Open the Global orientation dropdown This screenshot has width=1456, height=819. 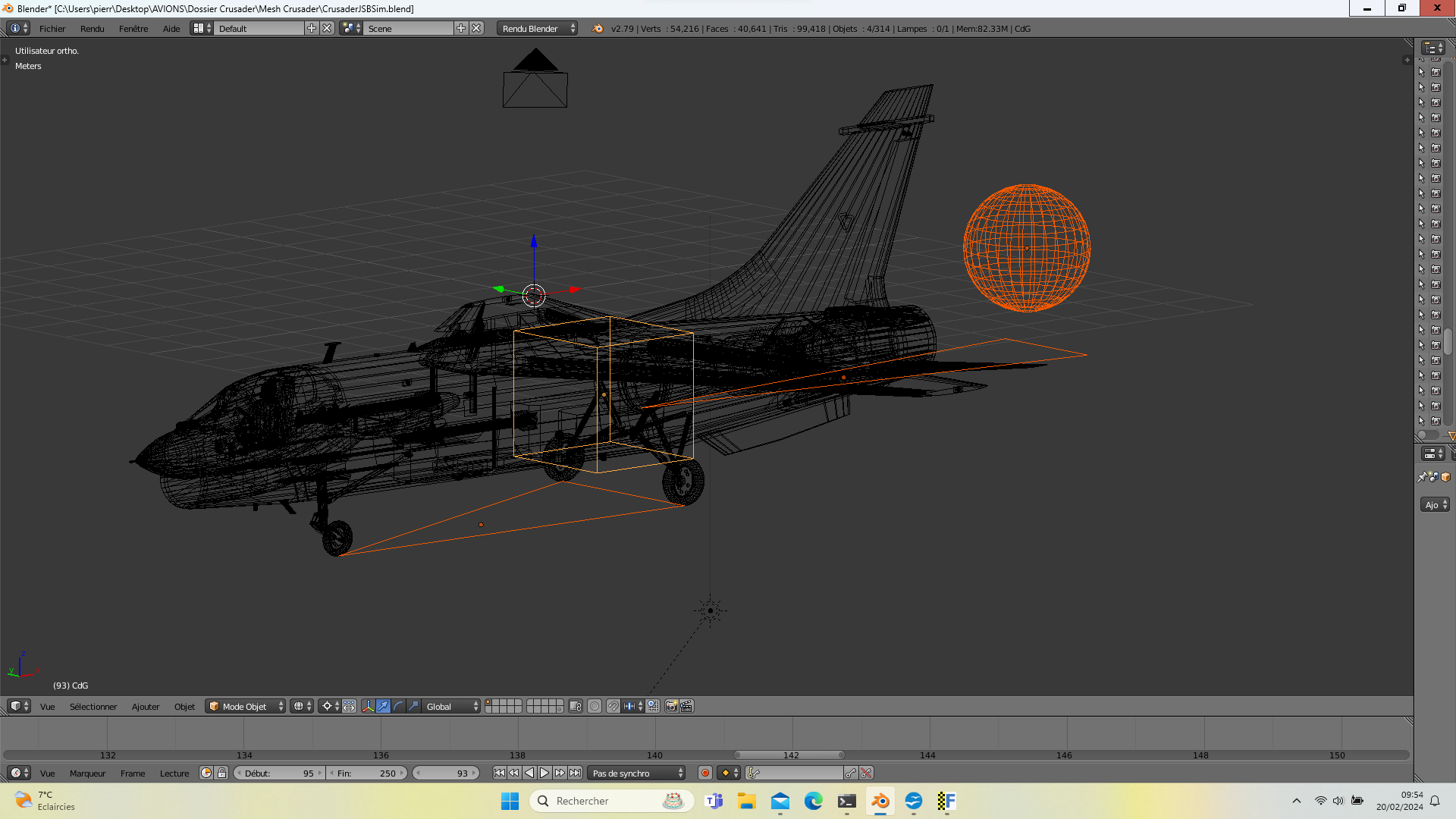[451, 706]
